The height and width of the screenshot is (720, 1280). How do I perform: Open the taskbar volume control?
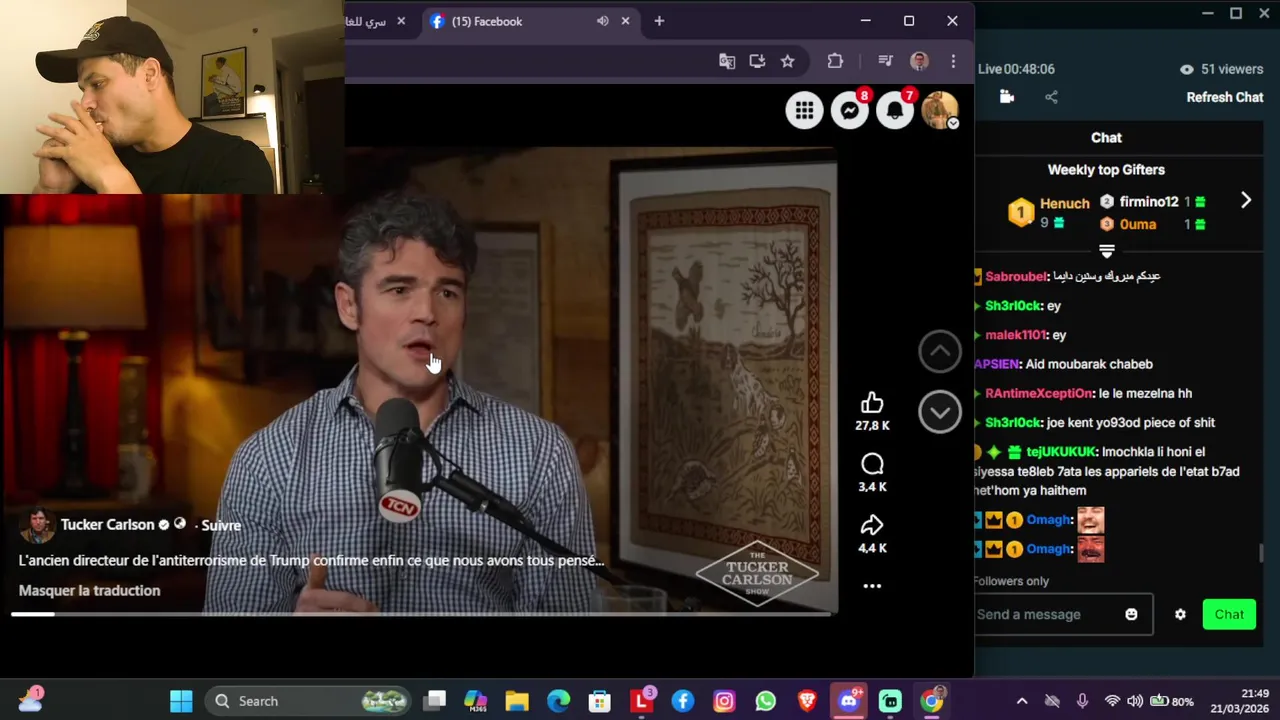1135,701
